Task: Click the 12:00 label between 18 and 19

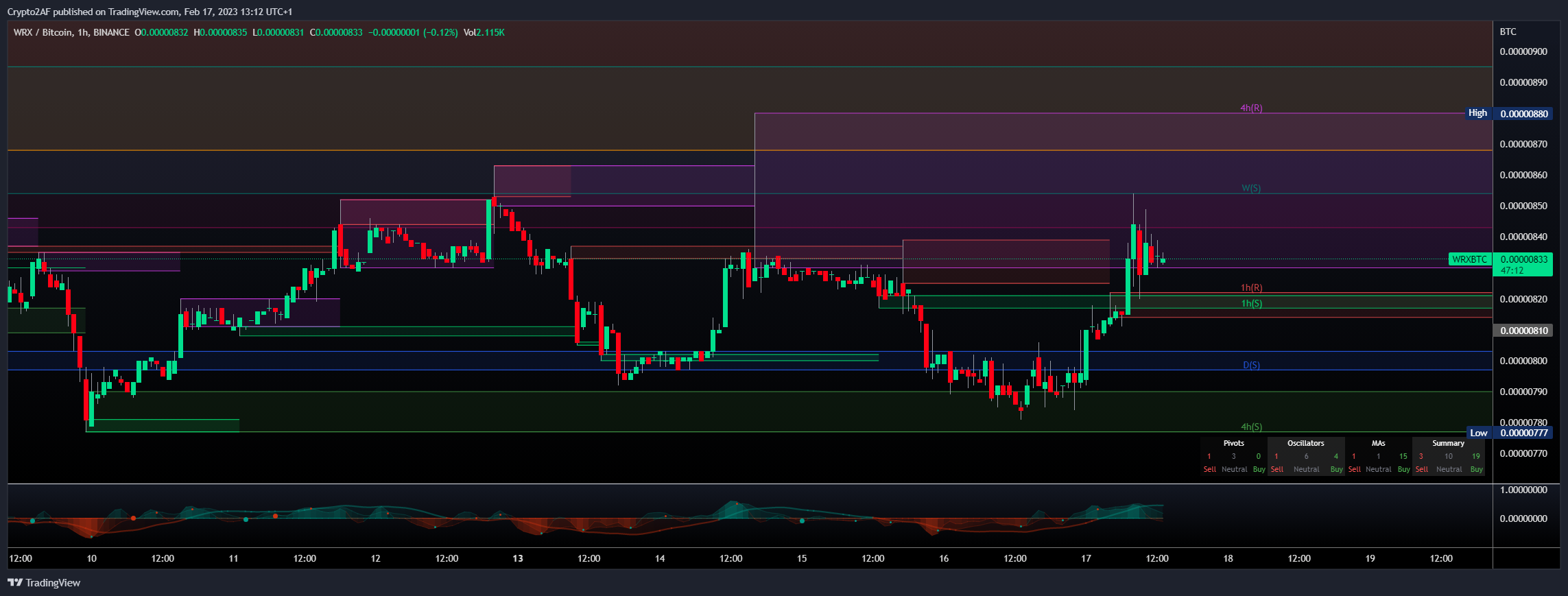Action: click(1299, 558)
